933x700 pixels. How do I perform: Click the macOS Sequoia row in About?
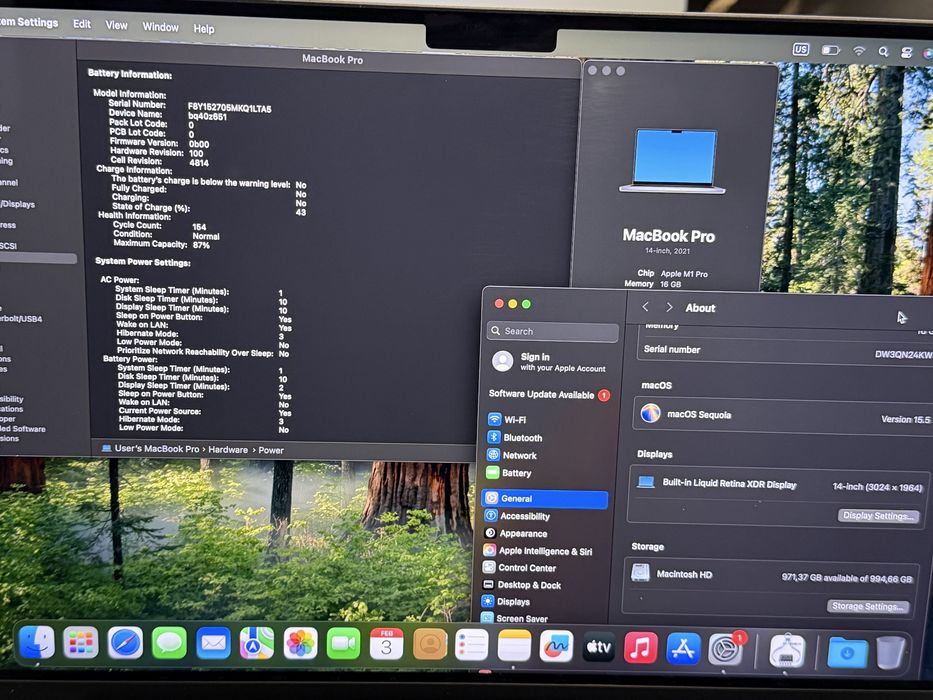[783, 415]
